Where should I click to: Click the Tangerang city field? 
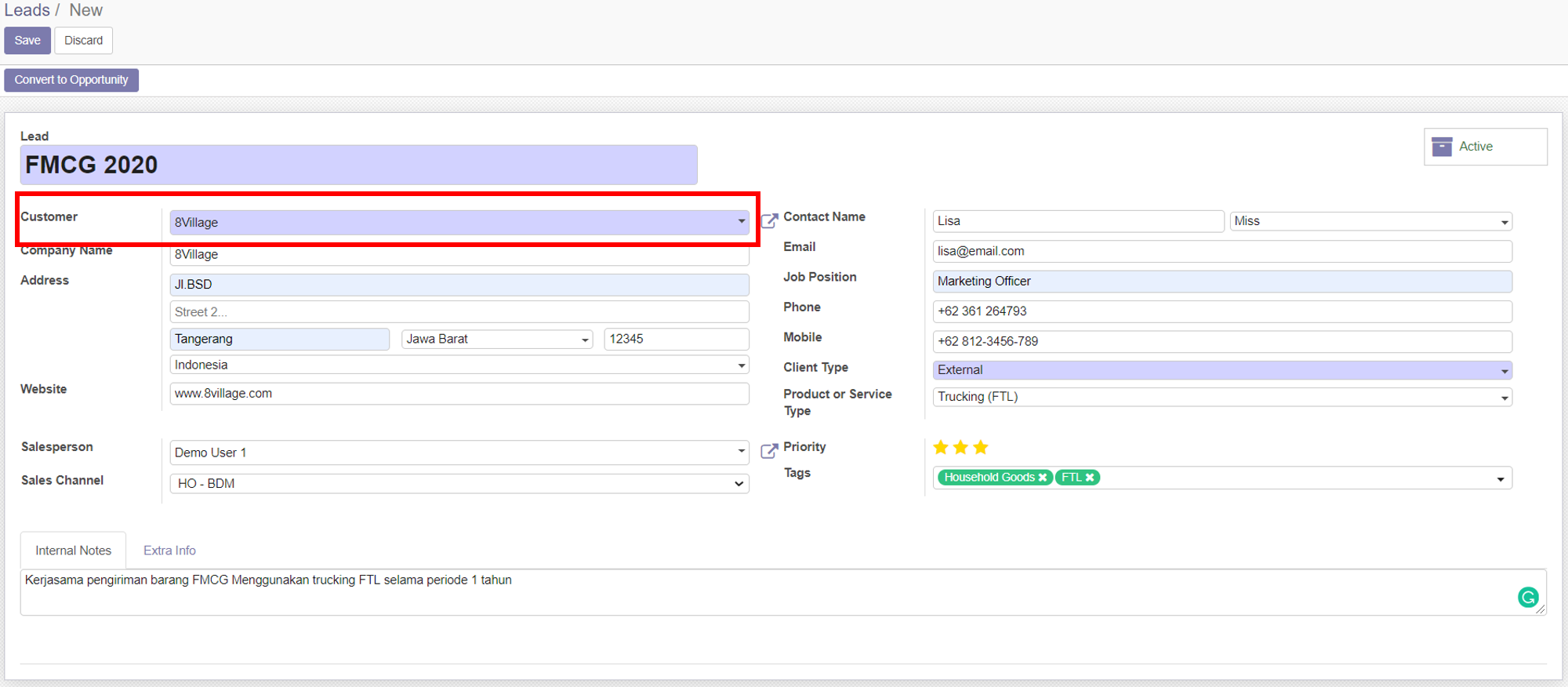tap(280, 340)
